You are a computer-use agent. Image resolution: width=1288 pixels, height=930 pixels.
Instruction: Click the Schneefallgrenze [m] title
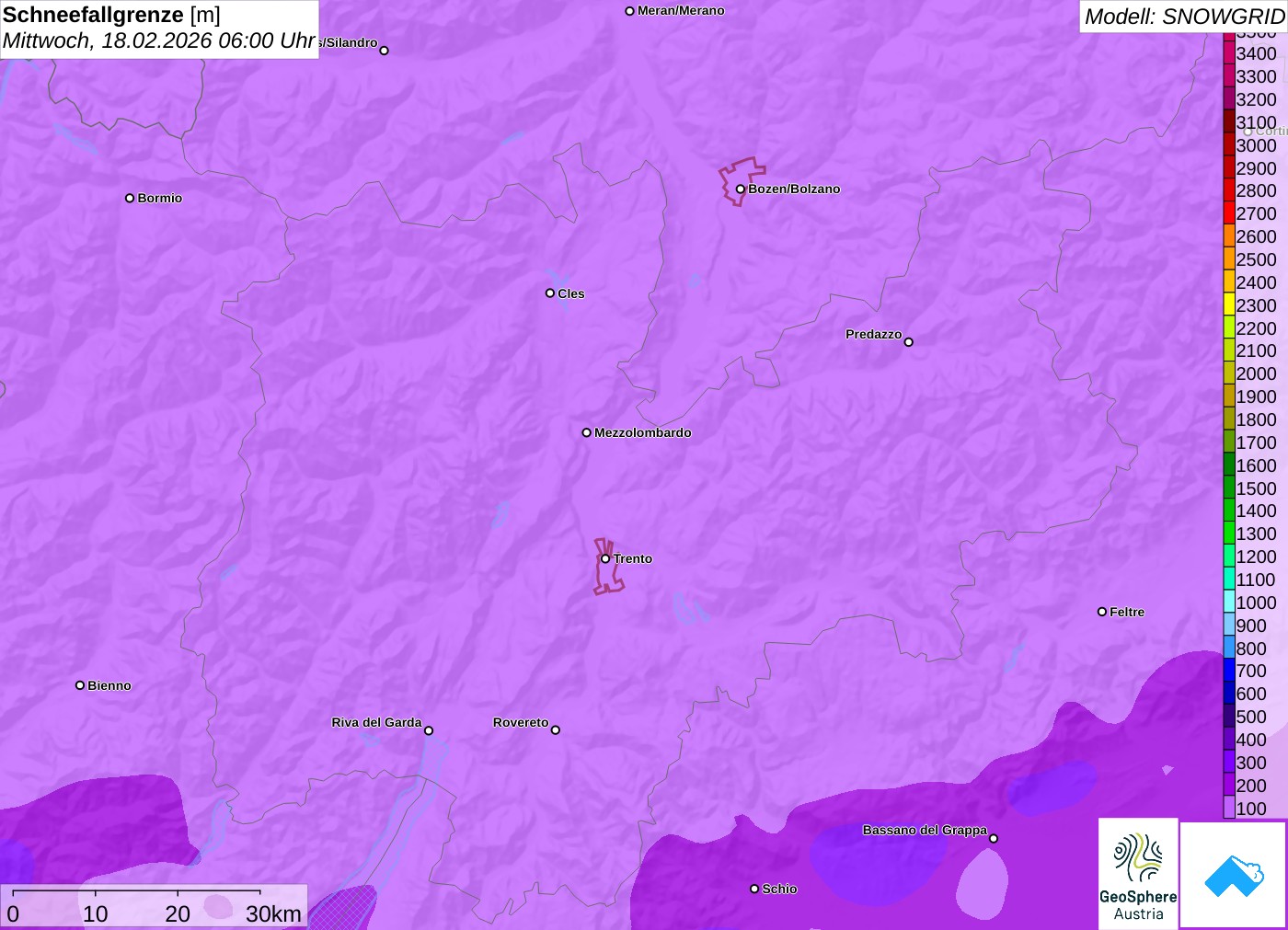tap(111, 15)
